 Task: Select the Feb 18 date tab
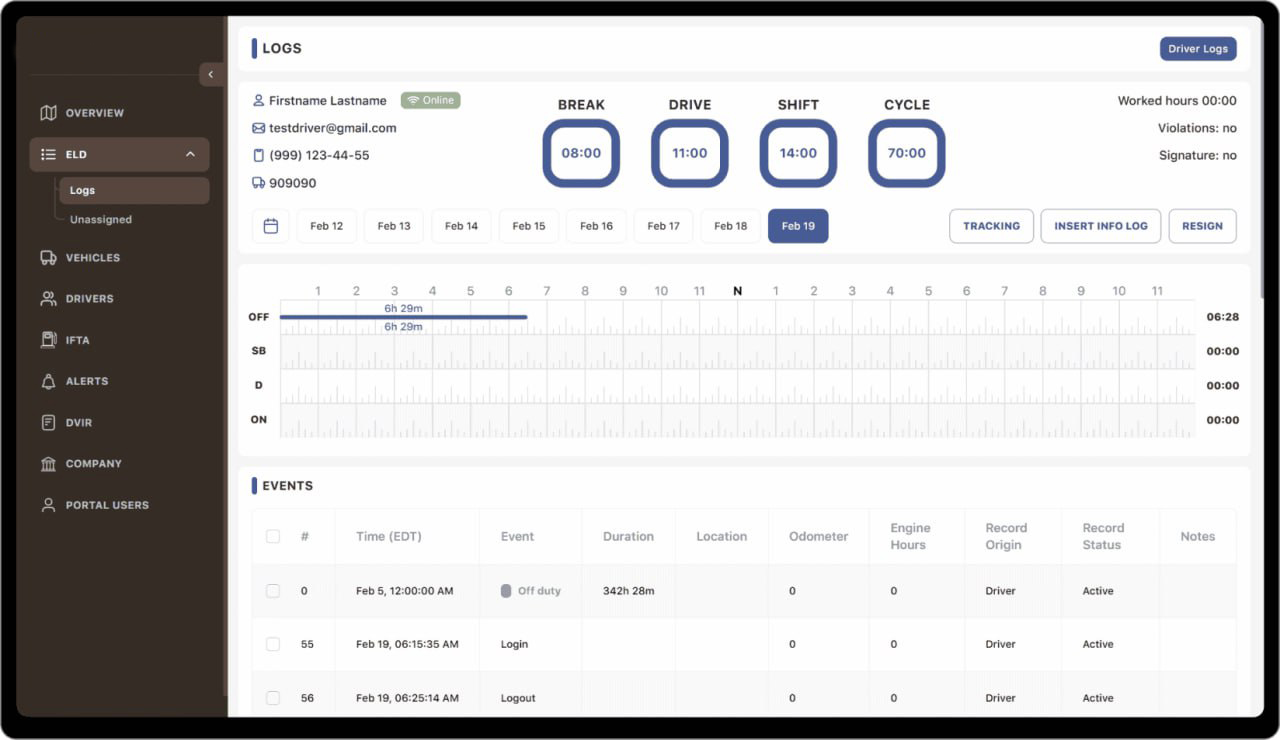[x=731, y=226]
